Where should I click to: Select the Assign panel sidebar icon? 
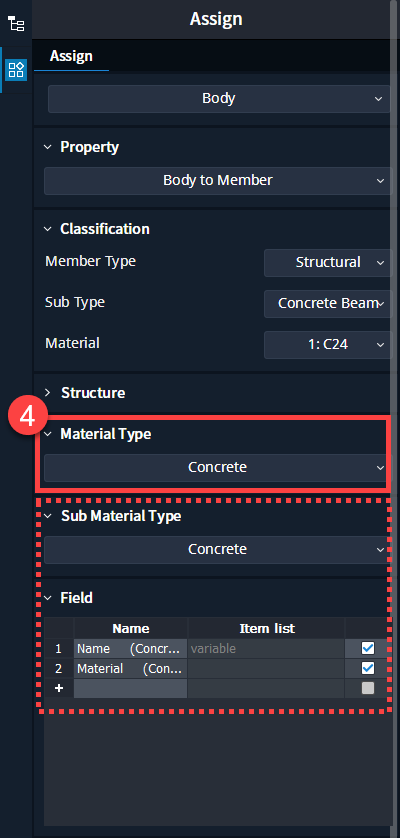pos(16,70)
